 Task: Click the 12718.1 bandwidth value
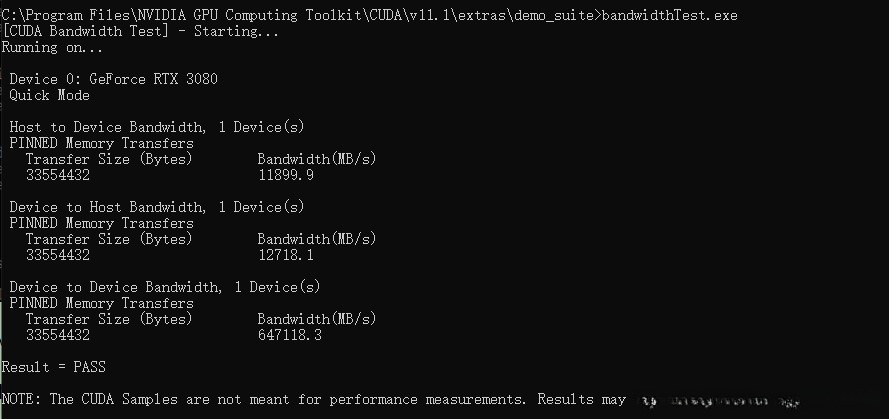286,255
